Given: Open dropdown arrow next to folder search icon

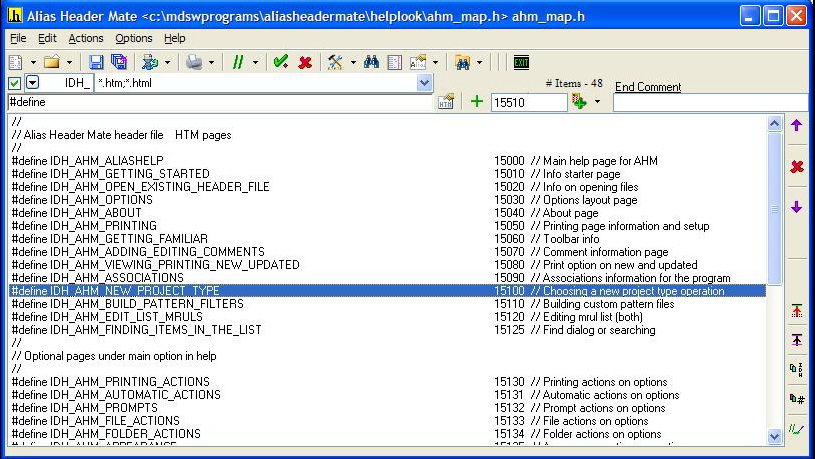Looking at the screenshot, I should pyautogui.click(x=479, y=63).
